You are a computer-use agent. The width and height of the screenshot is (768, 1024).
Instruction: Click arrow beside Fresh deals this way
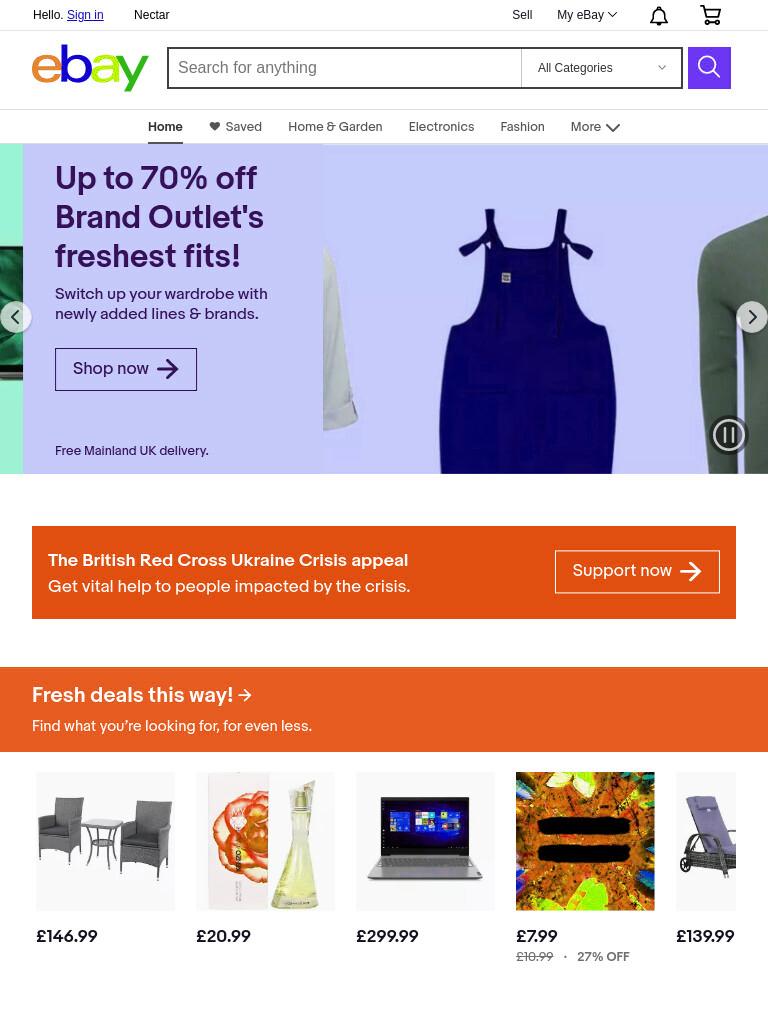point(245,695)
